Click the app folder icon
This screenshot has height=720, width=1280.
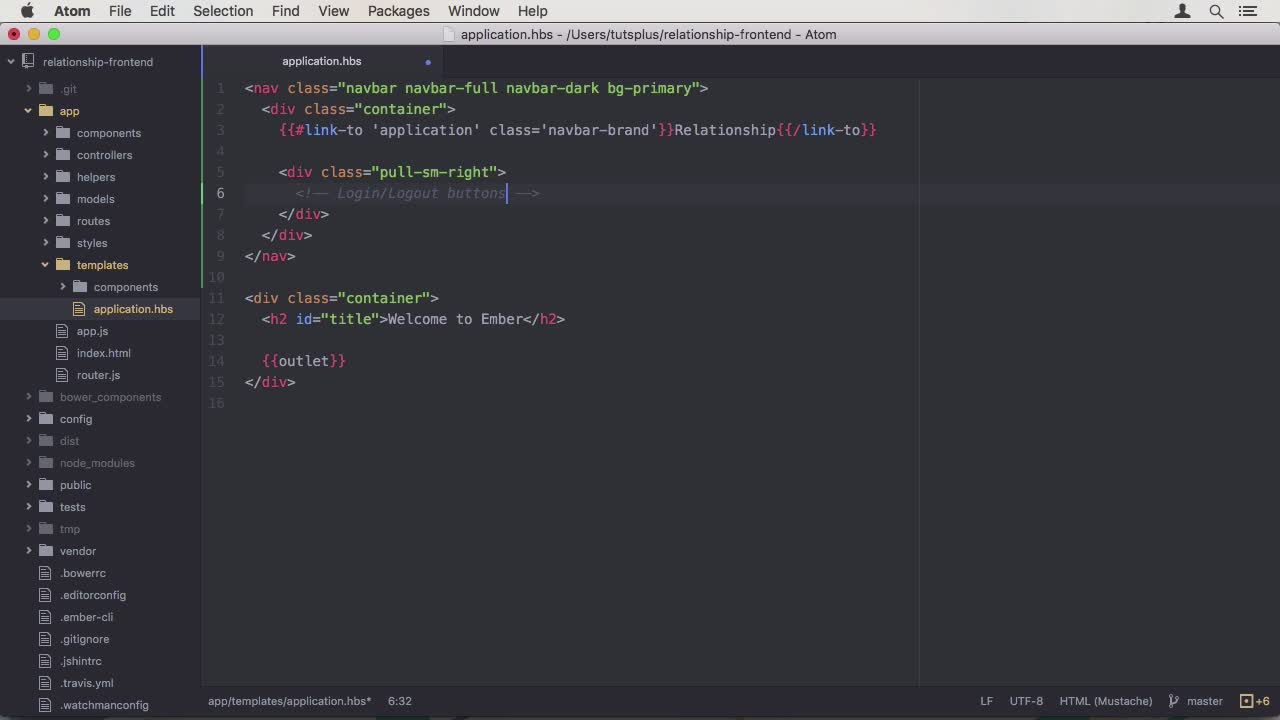click(45, 111)
